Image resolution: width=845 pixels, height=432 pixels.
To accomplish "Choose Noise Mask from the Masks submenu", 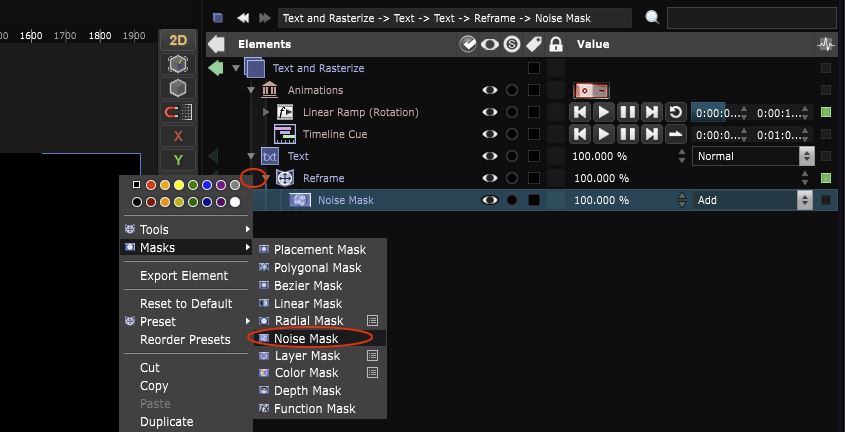I will point(306,339).
